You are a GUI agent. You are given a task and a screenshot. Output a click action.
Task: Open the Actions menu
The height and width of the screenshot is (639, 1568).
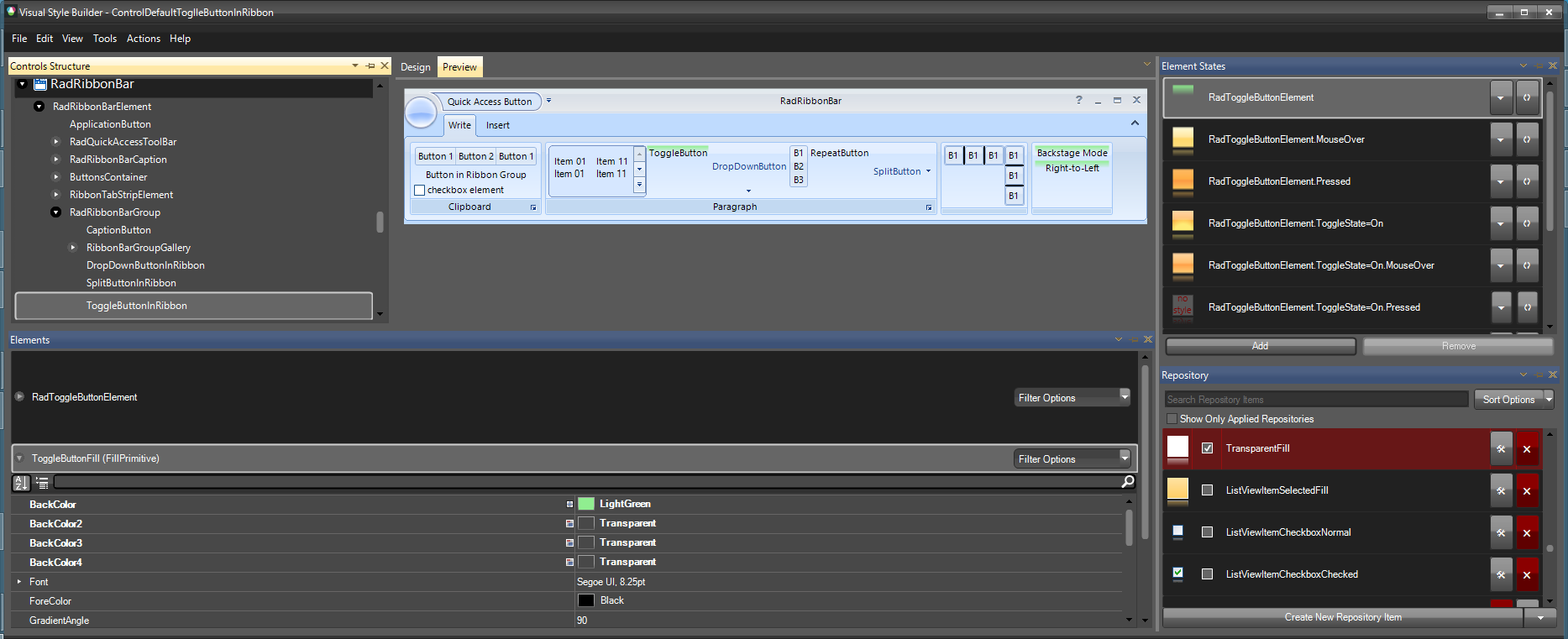[x=144, y=39]
